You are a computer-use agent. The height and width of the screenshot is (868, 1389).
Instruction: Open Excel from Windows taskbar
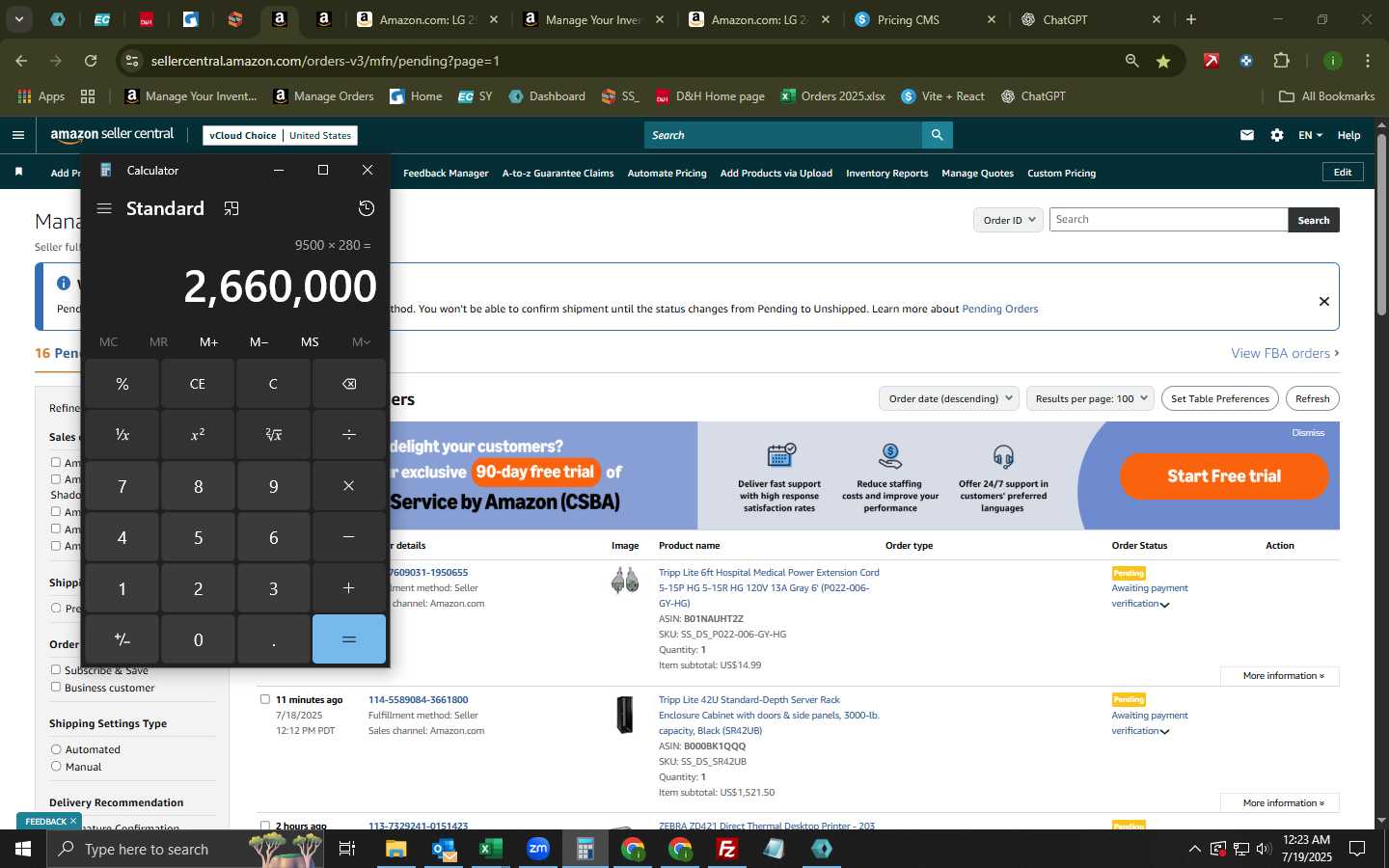490,849
